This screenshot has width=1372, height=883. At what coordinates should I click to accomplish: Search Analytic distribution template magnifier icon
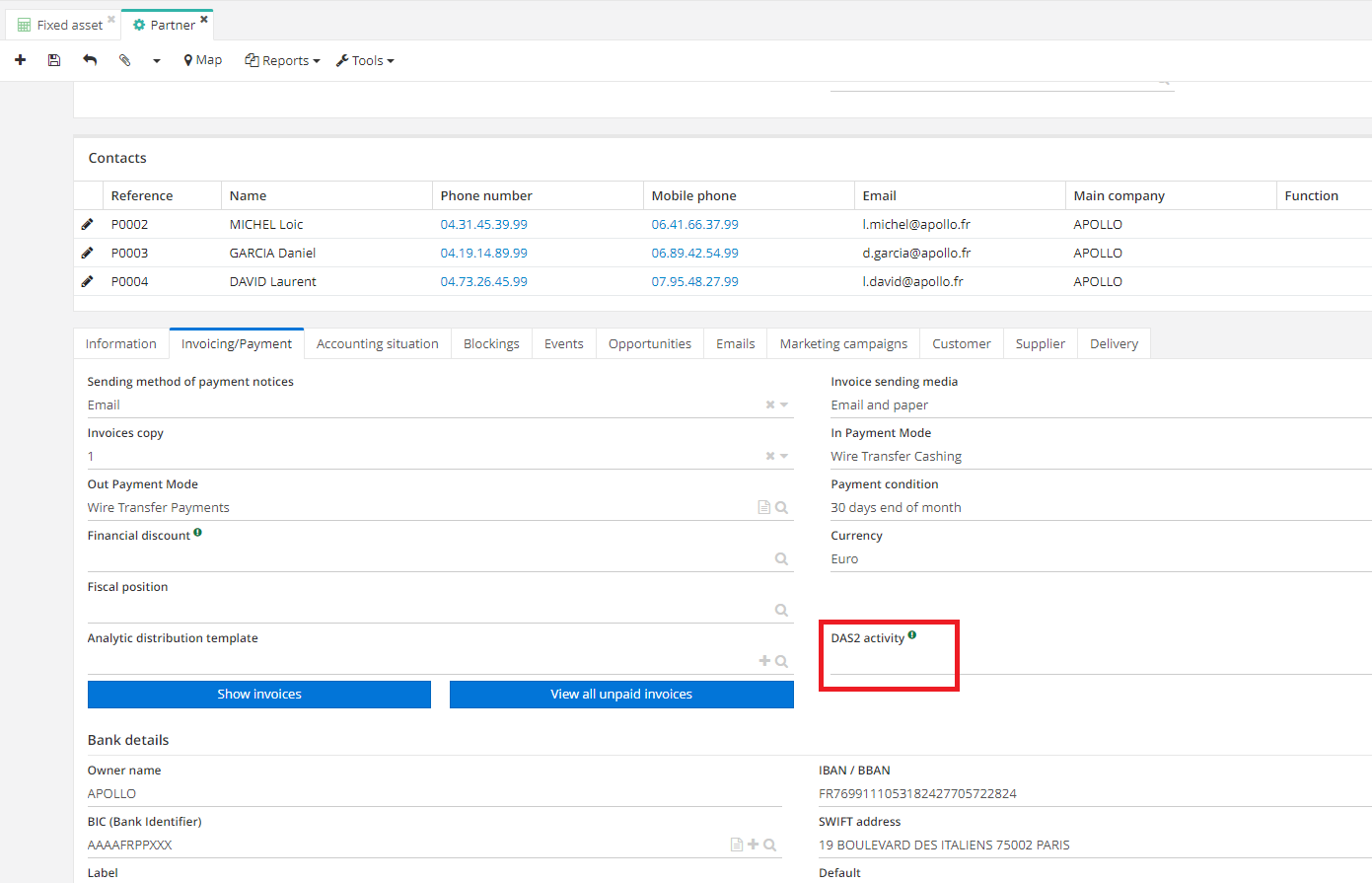[x=781, y=661]
